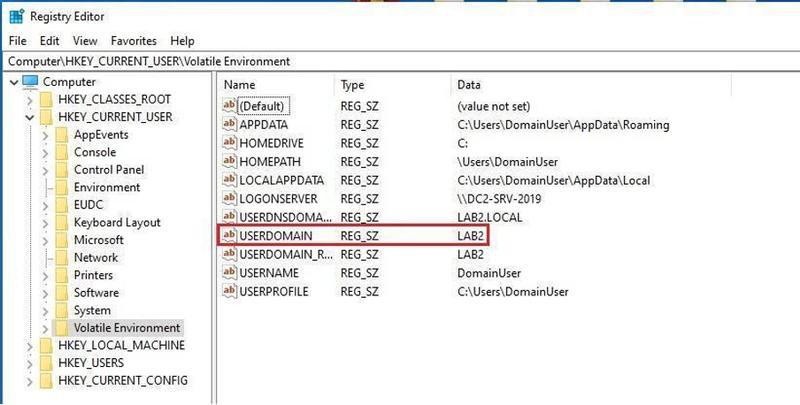The width and height of the screenshot is (800, 405).
Task: Click the folder icon beside Console
Action: click(62, 152)
